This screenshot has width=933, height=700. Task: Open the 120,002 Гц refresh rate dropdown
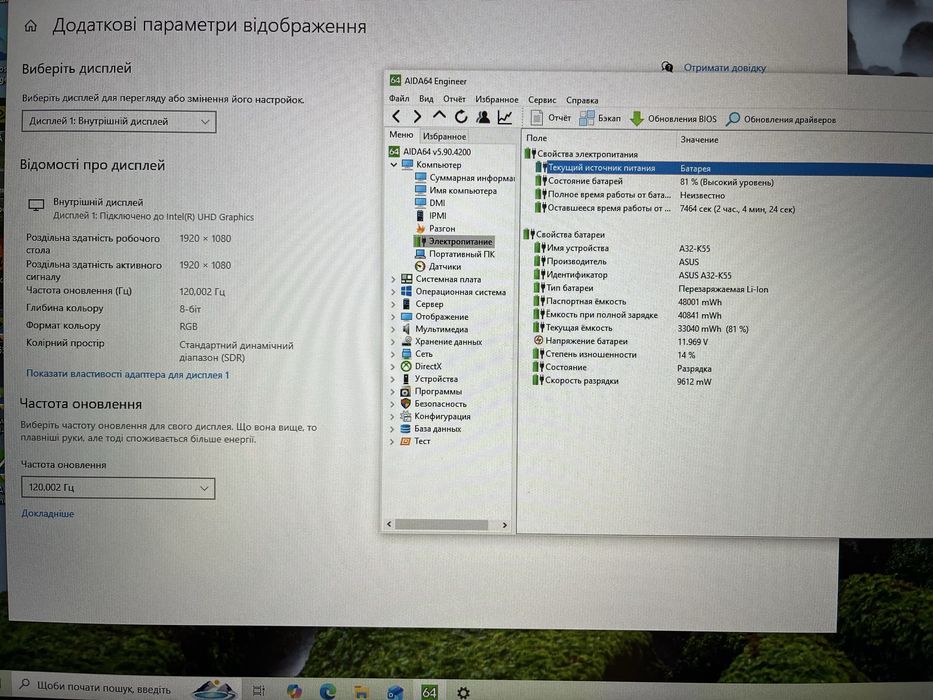coord(118,488)
